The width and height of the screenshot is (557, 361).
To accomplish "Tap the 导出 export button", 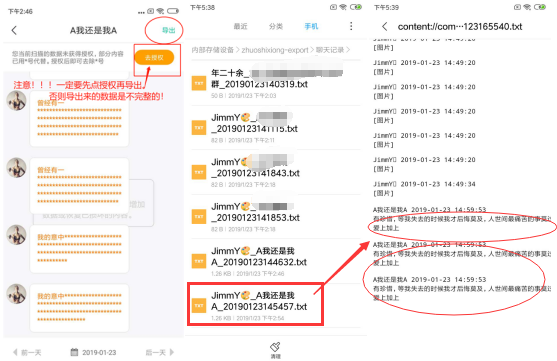I will [168, 30].
